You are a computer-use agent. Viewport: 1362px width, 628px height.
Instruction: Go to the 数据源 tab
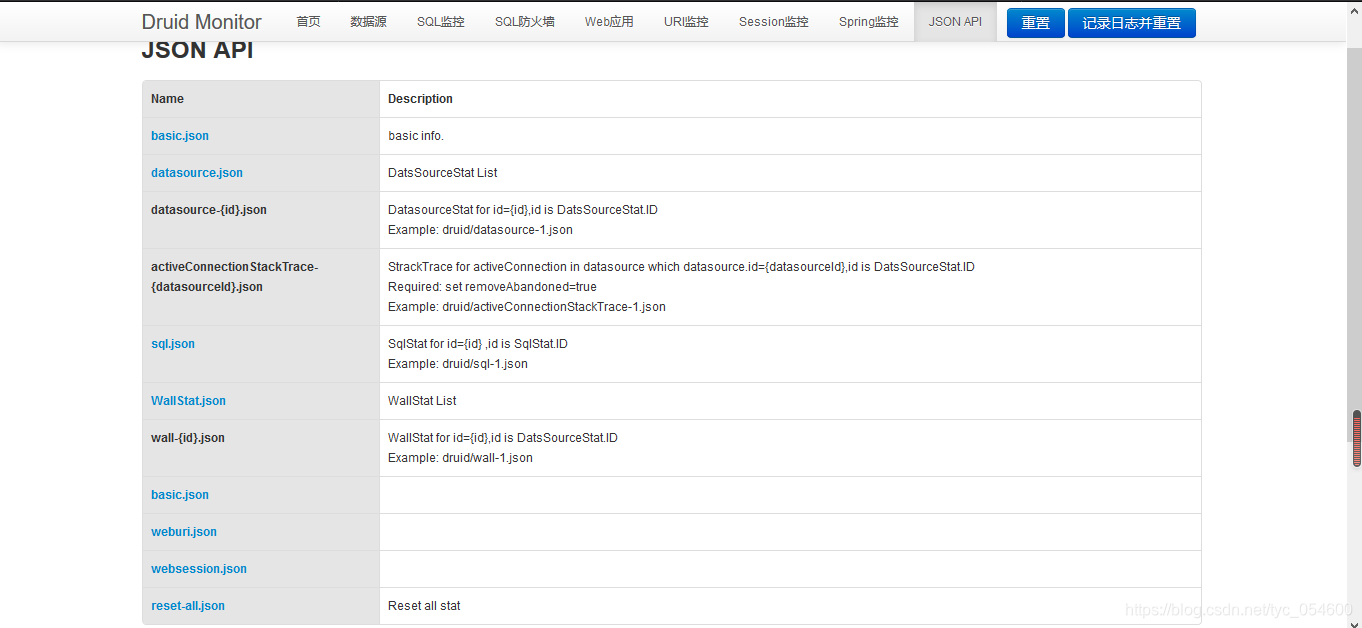(x=368, y=22)
